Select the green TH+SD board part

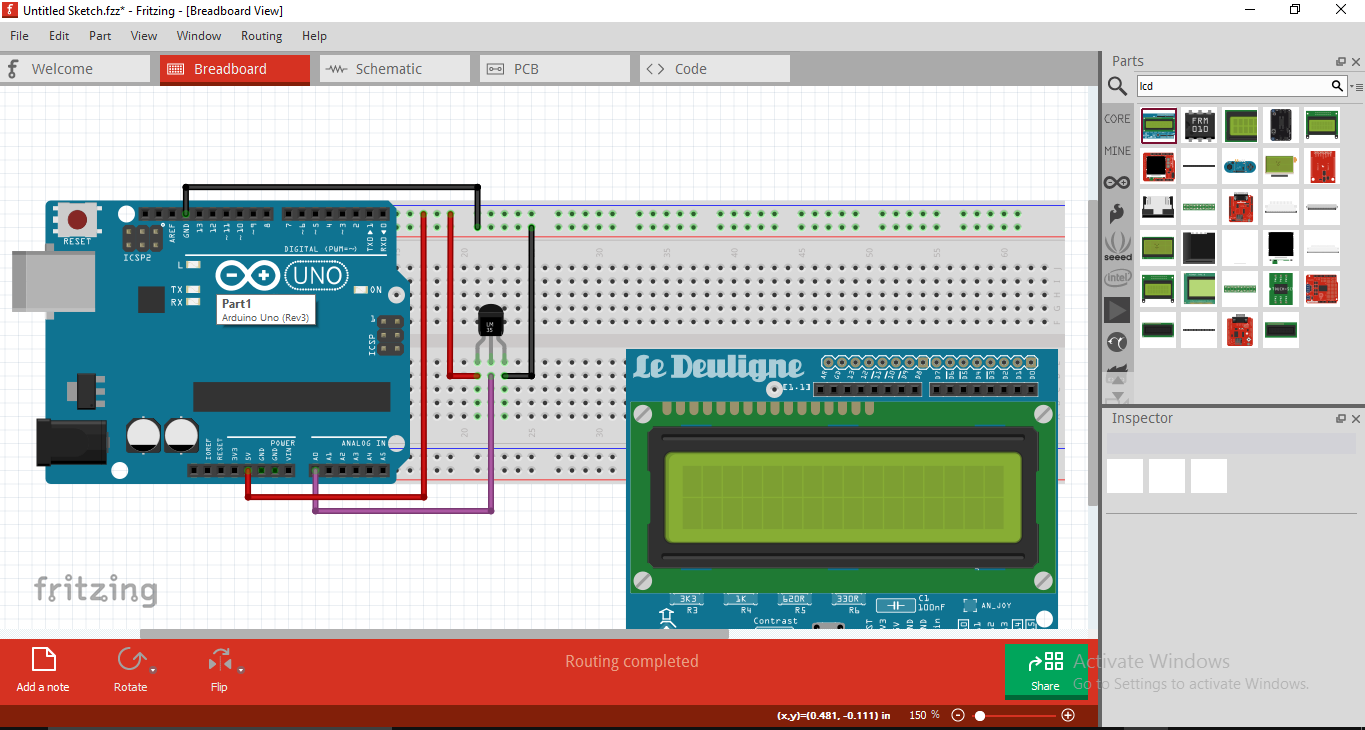1280,288
